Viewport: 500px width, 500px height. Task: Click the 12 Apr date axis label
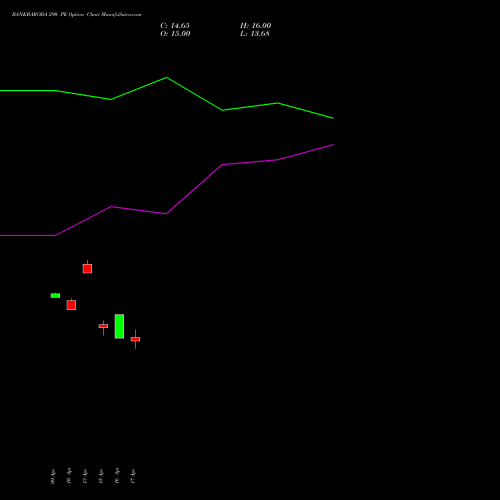[x=85, y=477]
